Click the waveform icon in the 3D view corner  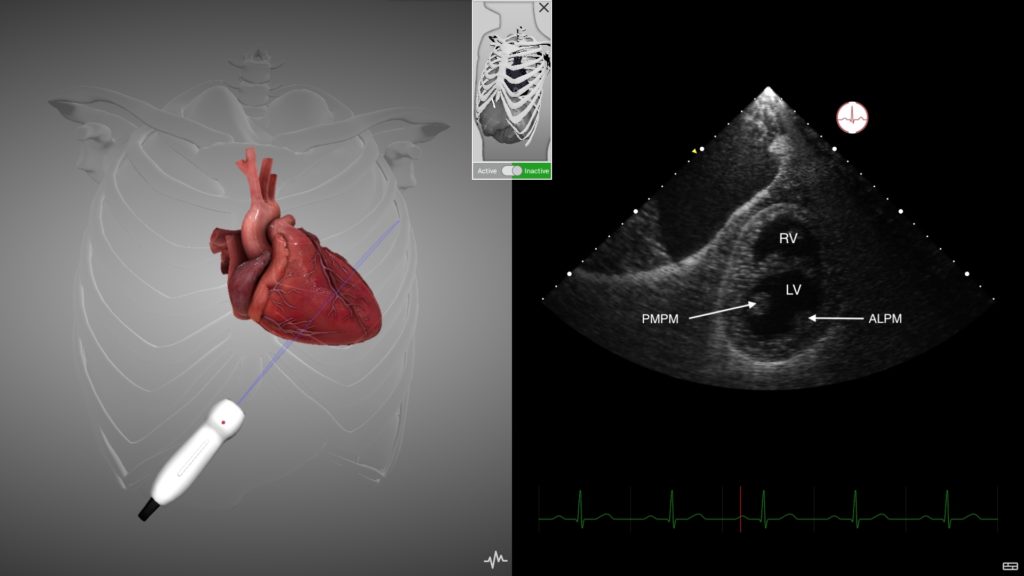(x=496, y=559)
